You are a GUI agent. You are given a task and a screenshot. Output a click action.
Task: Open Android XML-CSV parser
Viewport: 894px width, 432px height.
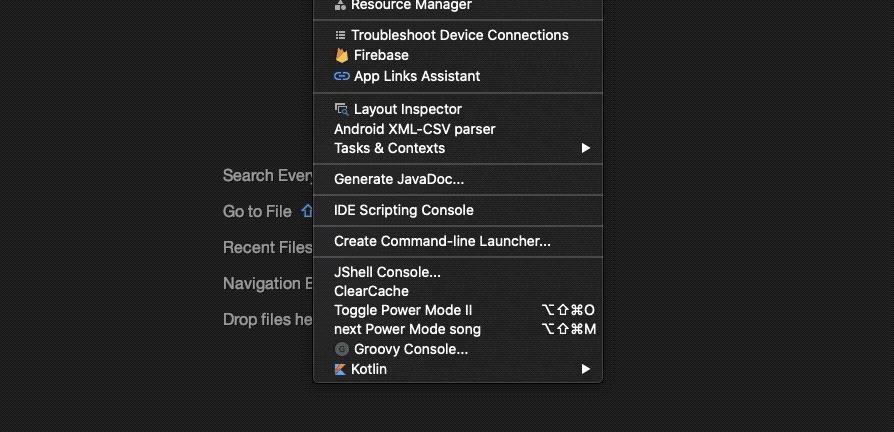(x=414, y=129)
